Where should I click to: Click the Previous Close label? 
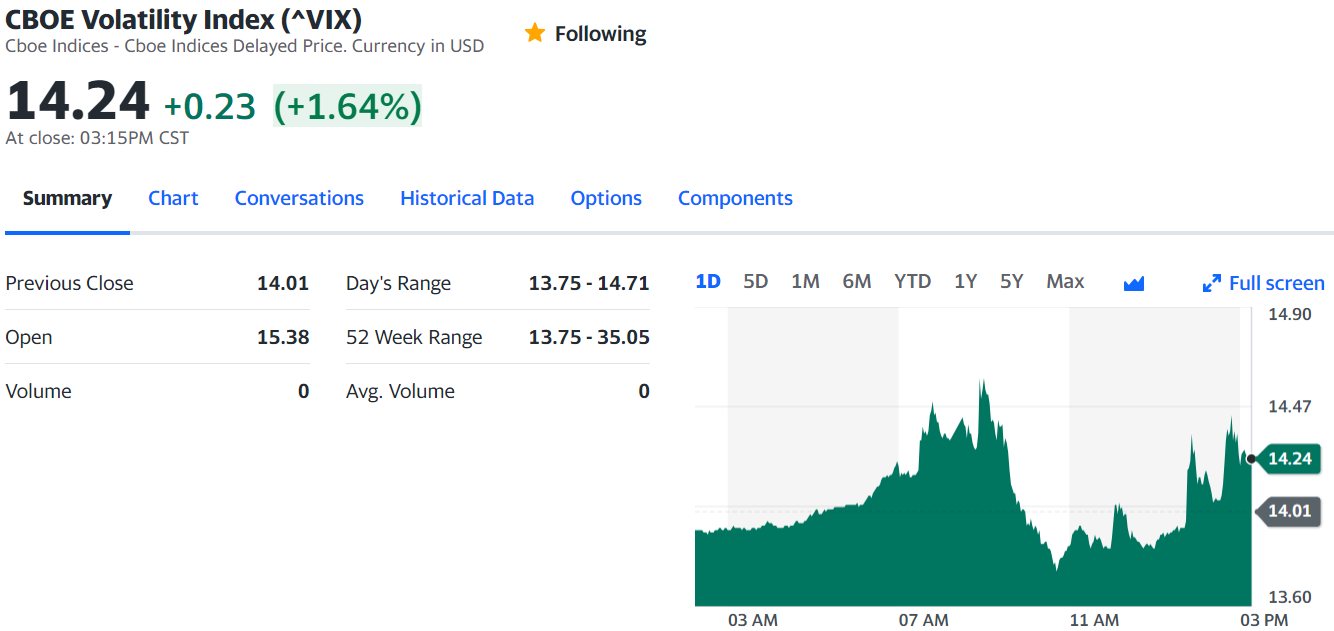click(x=69, y=283)
